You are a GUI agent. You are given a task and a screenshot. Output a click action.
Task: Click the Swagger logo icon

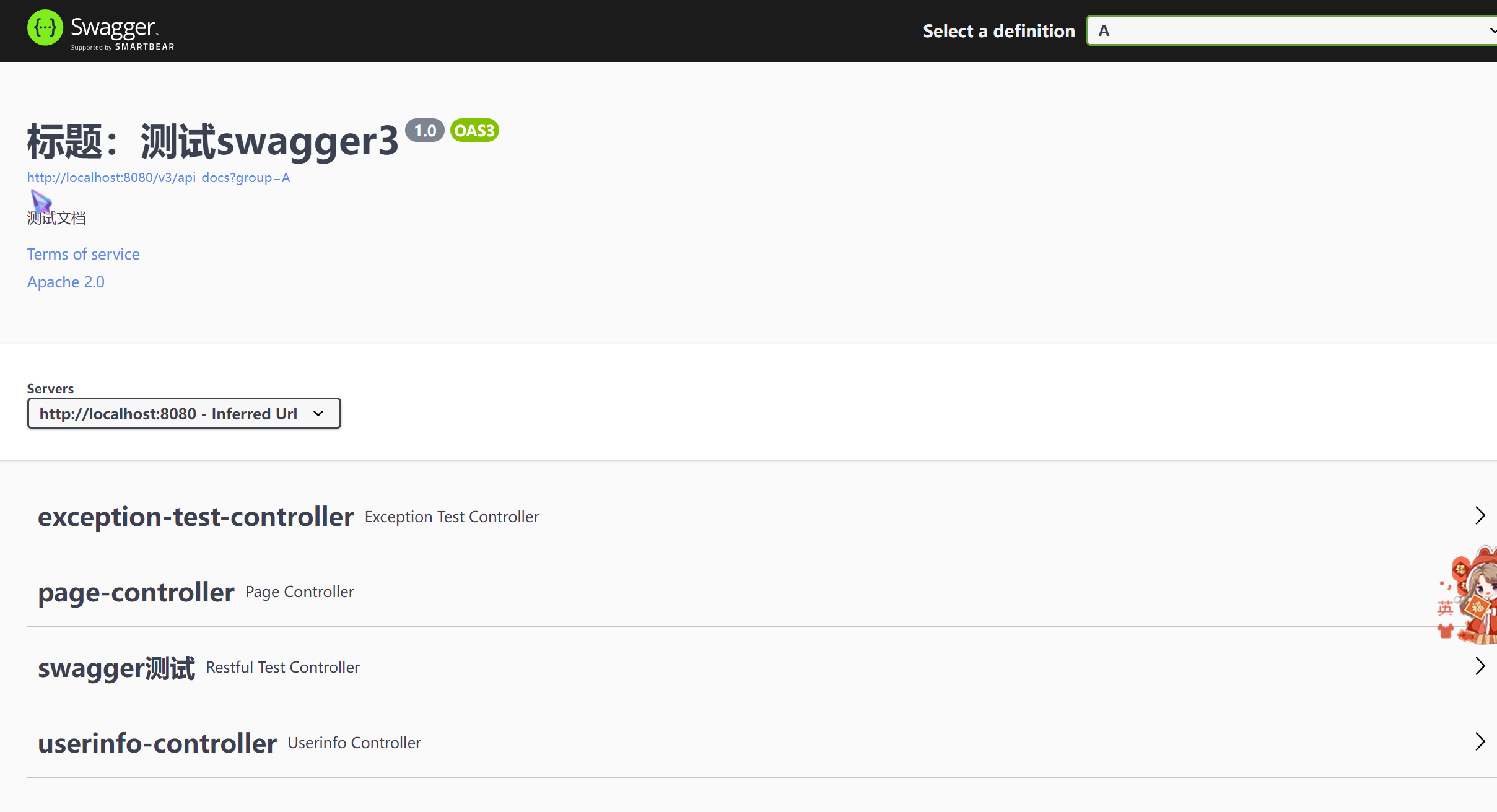[45, 28]
